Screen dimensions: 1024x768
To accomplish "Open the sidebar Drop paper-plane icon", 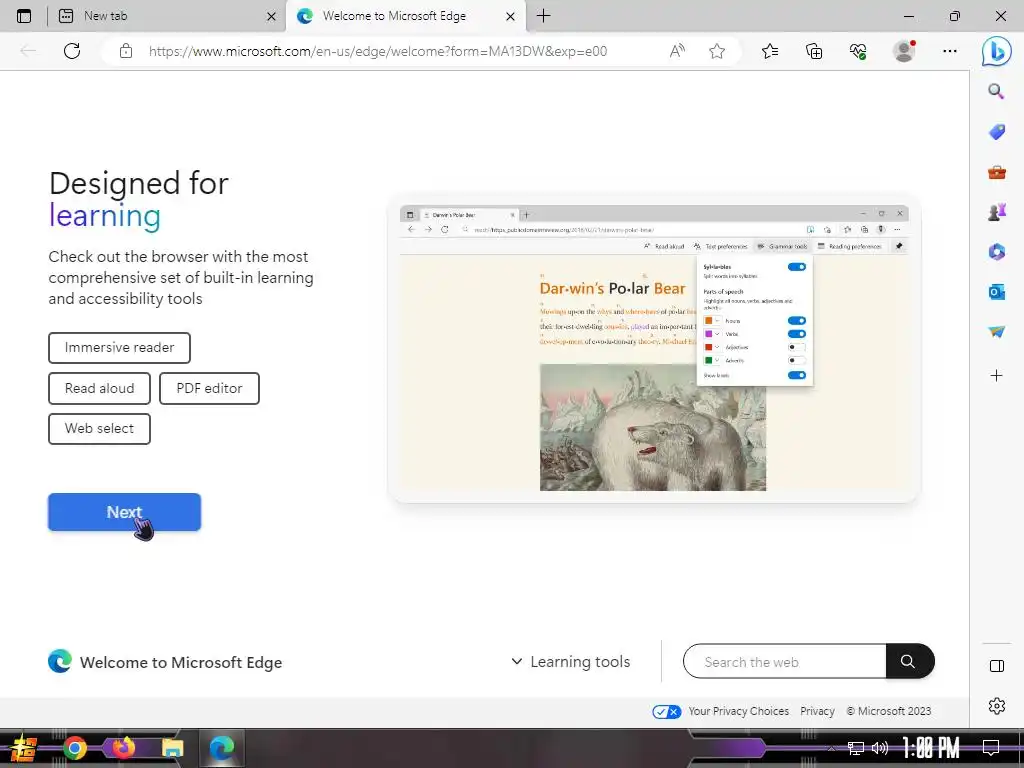I will (x=997, y=332).
